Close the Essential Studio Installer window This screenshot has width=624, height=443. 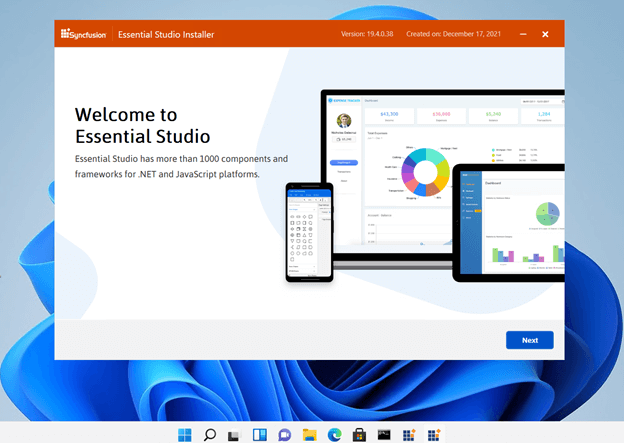click(x=545, y=34)
